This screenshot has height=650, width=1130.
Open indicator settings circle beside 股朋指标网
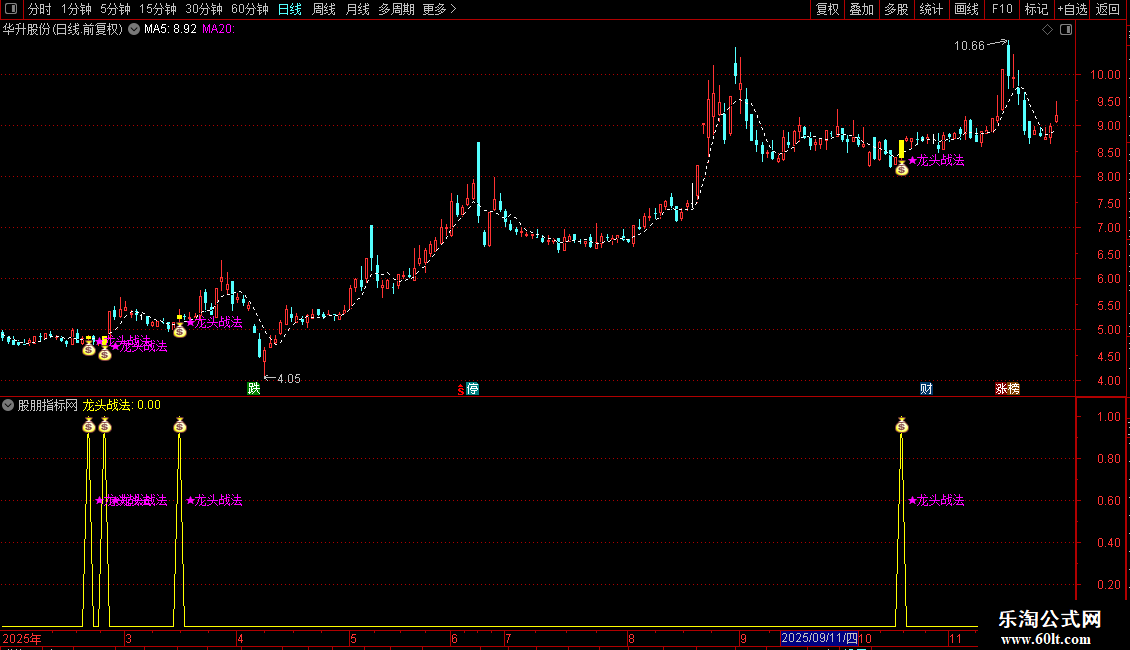coord(8,405)
